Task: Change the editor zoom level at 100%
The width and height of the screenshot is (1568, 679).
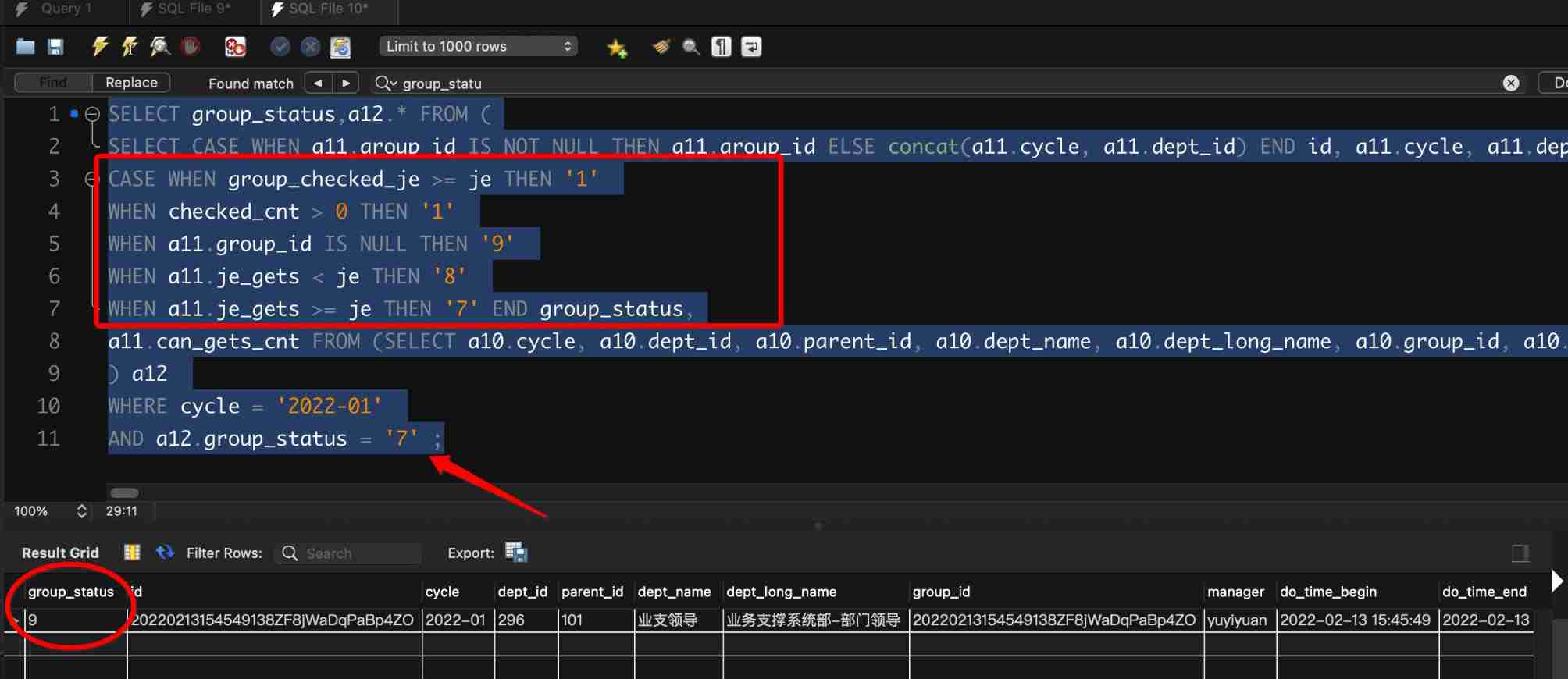Action: pos(49,511)
